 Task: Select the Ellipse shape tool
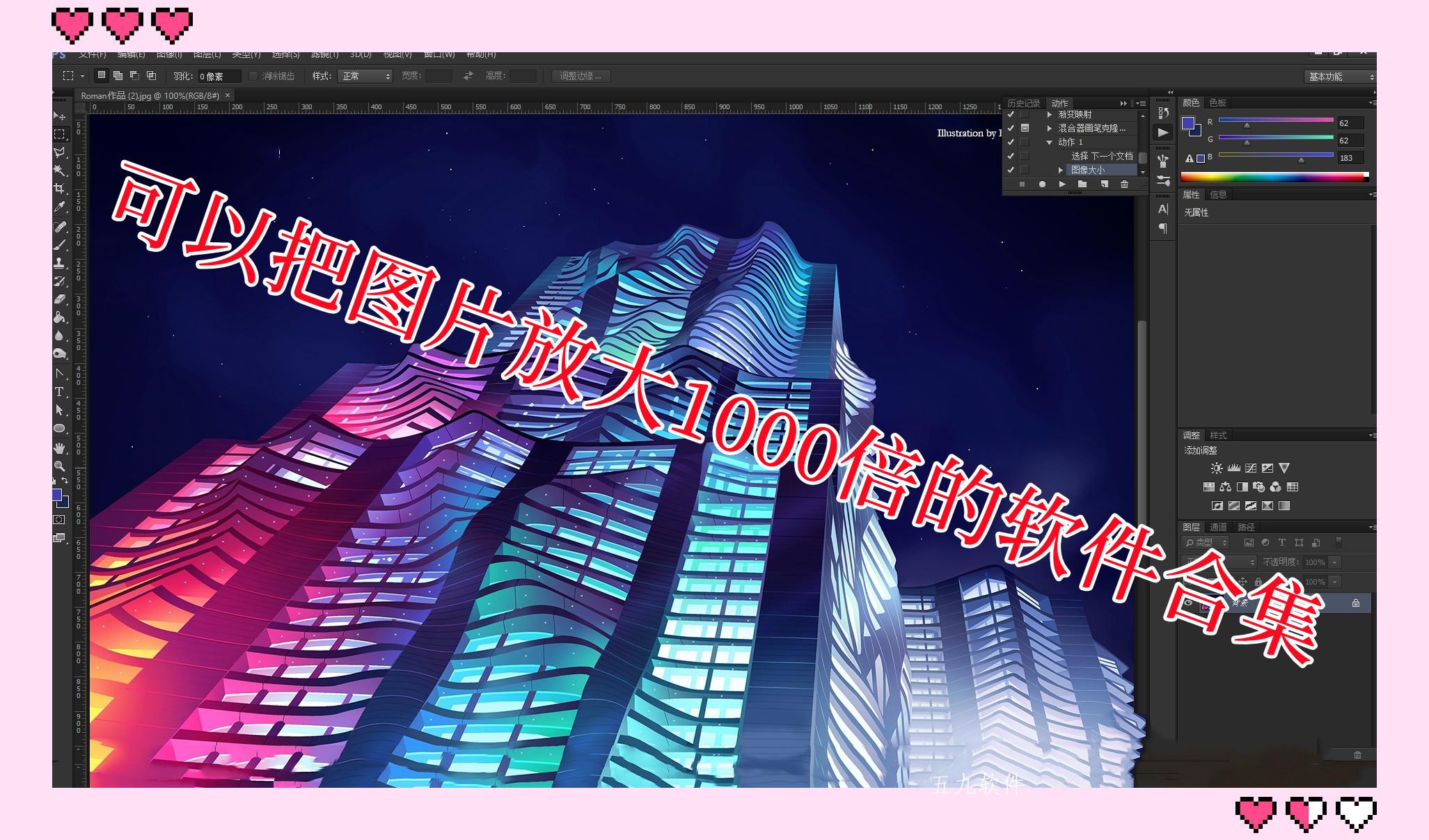[x=60, y=429]
